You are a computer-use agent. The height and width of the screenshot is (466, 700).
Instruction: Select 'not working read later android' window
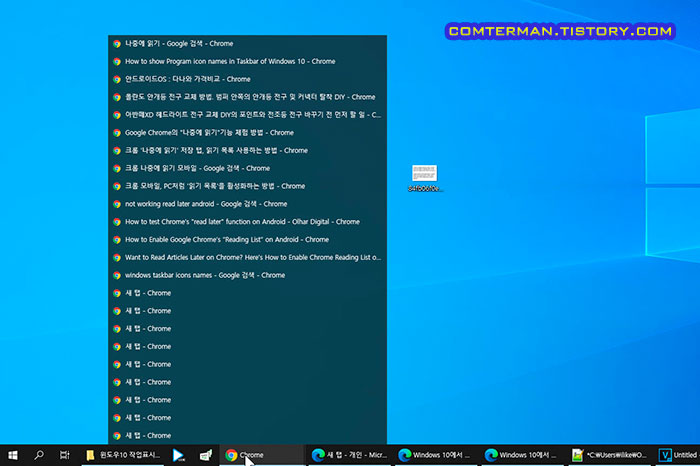coord(247,204)
